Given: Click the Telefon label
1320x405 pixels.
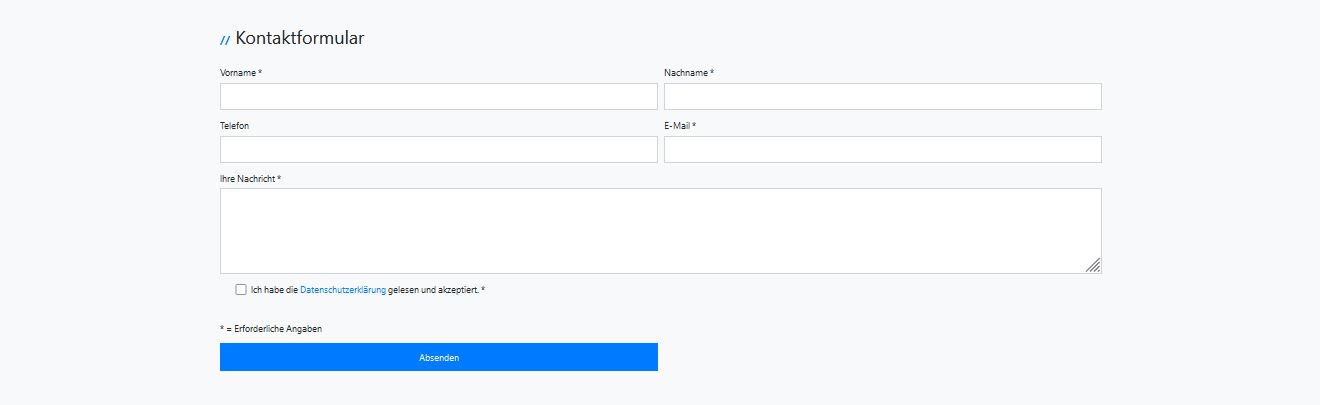Looking at the screenshot, I should pos(234,126).
